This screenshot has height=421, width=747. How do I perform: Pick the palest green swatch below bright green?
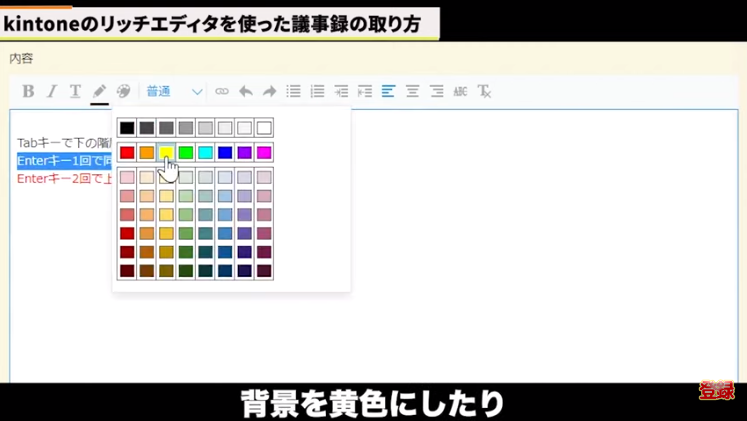(x=186, y=177)
